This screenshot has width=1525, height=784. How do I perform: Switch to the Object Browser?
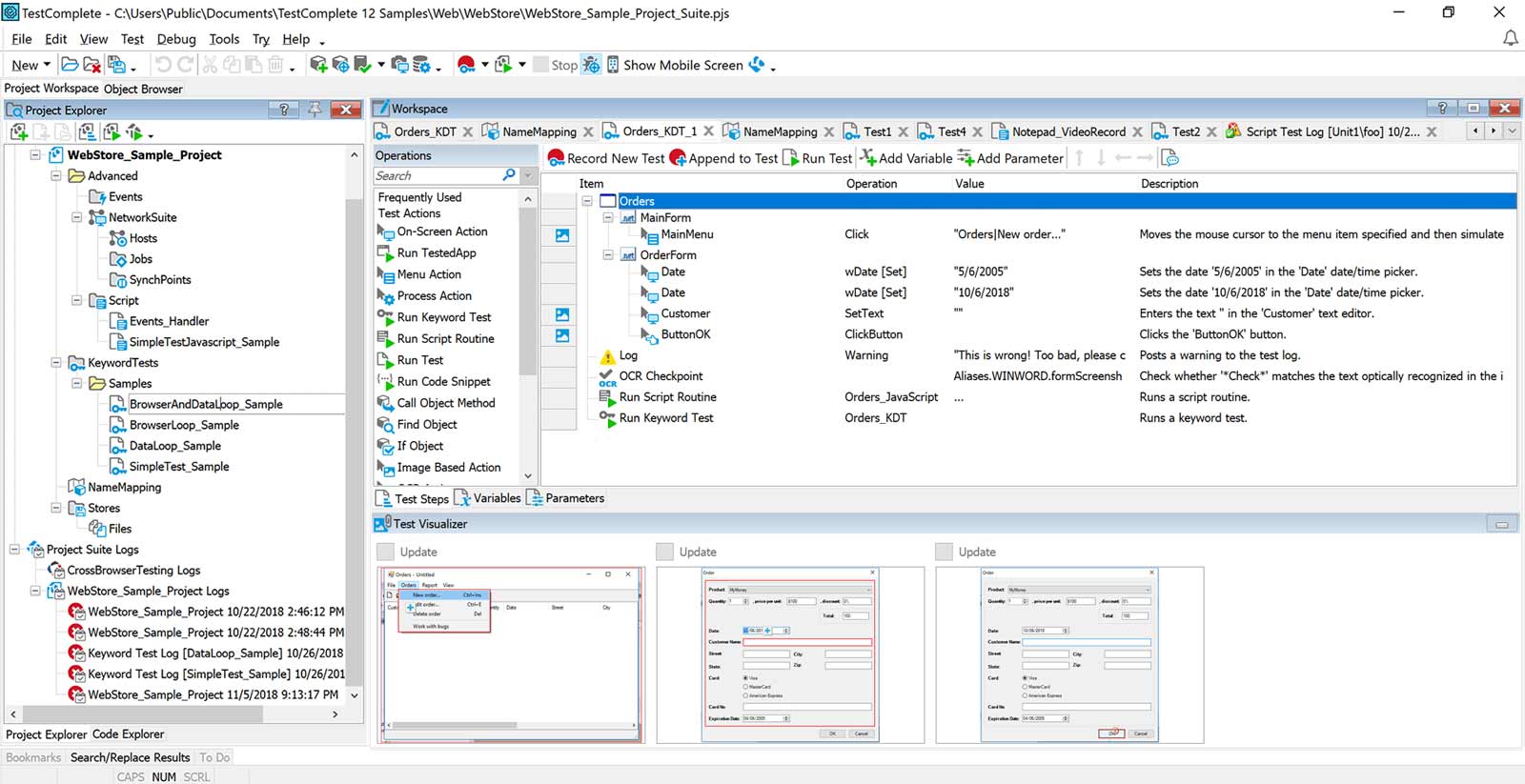click(143, 89)
